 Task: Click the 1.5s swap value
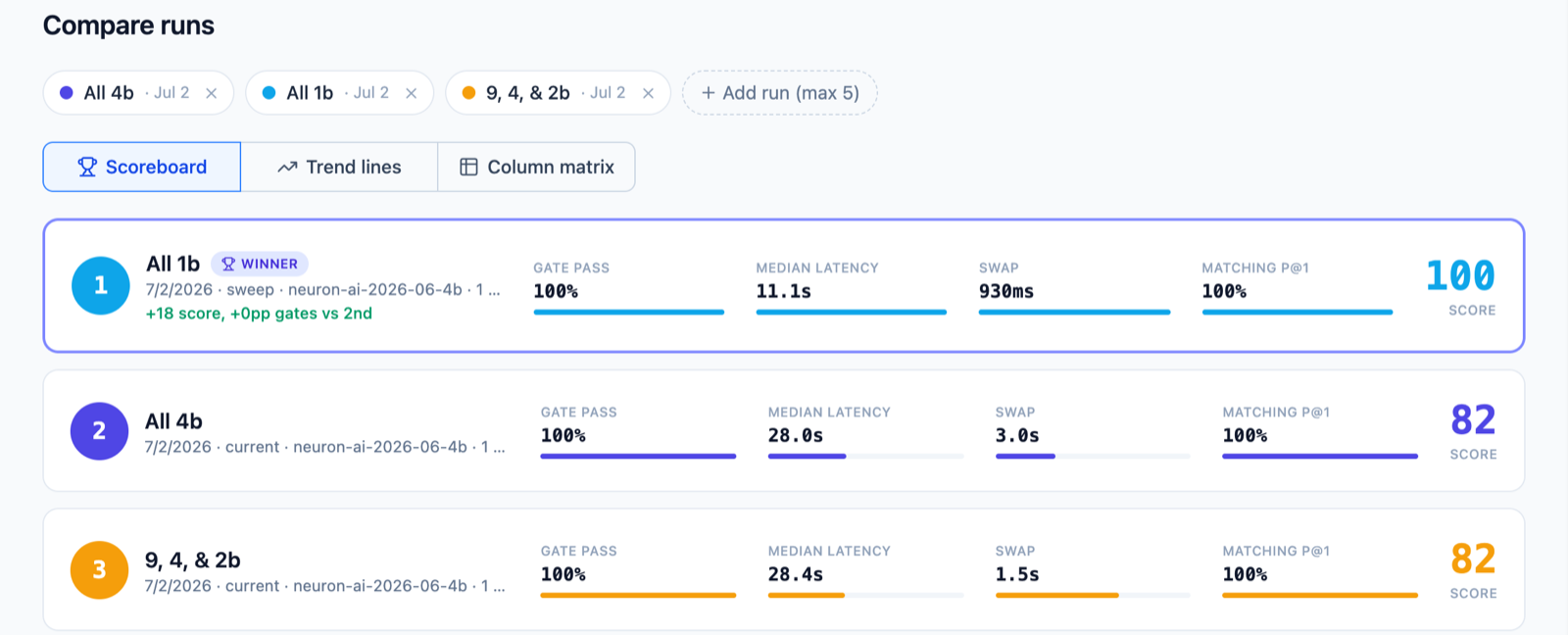click(1017, 574)
